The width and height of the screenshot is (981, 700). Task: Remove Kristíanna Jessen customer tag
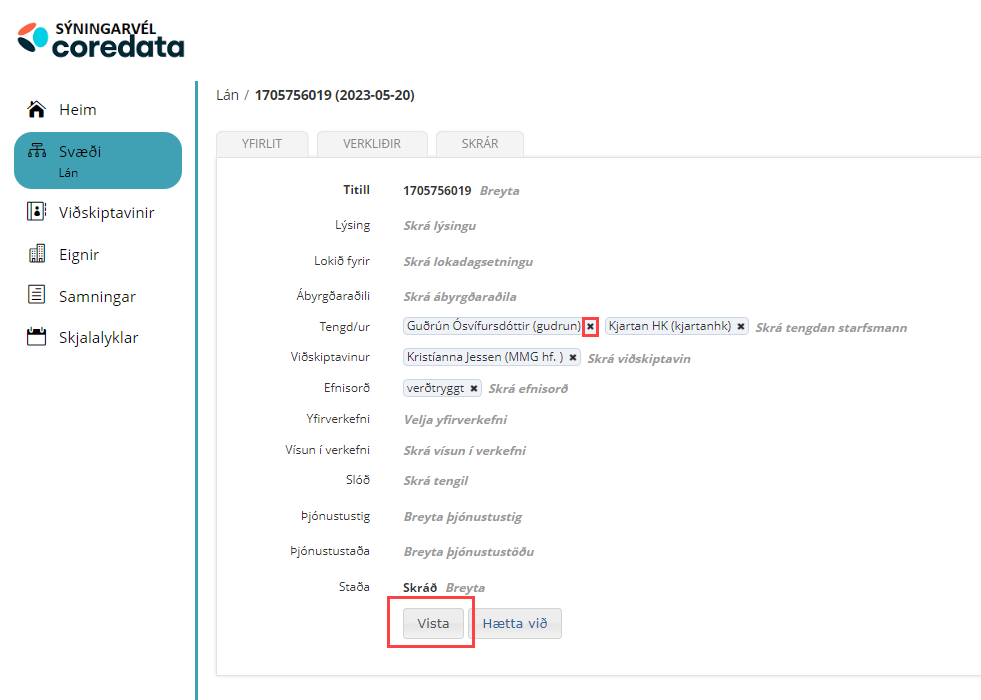pyautogui.click(x=573, y=357)
